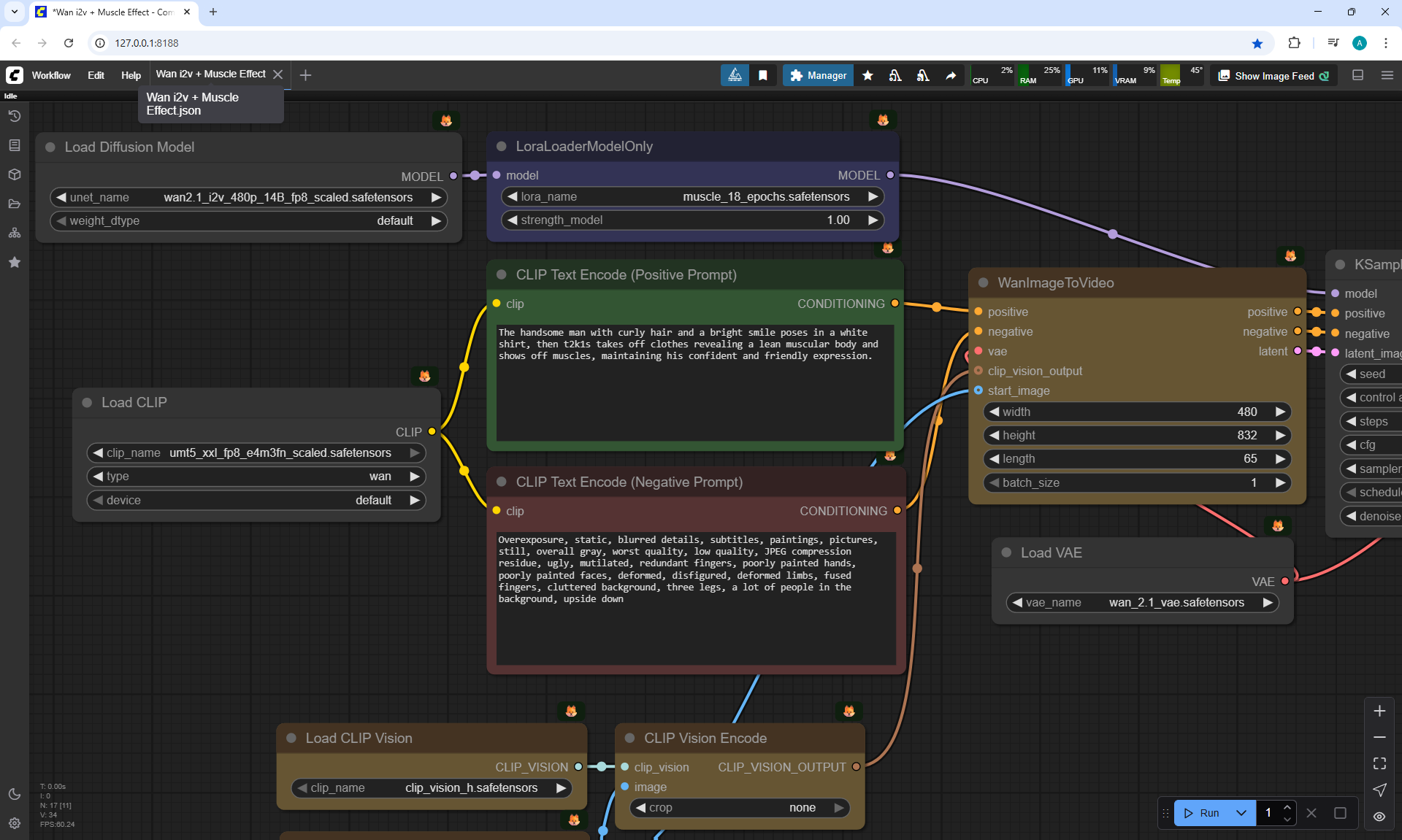The image size is (1402, 840).
Task: Increase width value with right arrow
Action: coord(1280,412)
